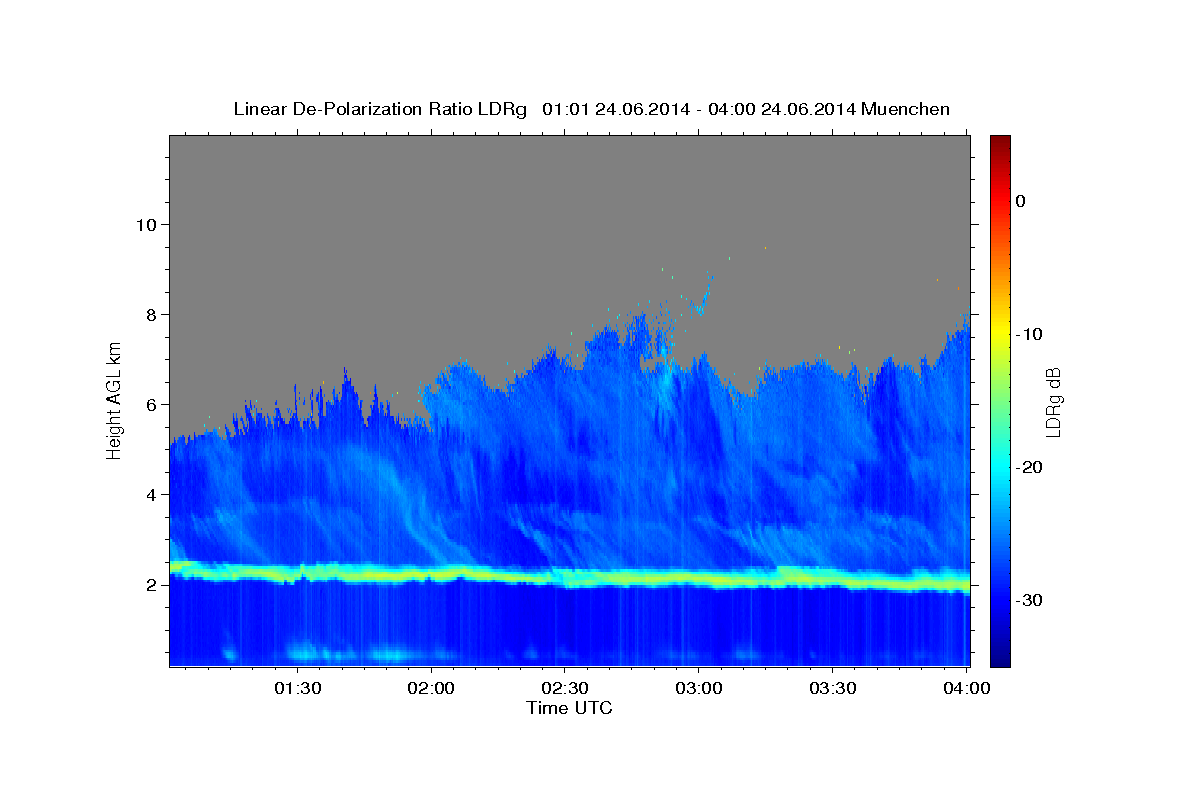Click the '04:00' time axis label
The height and width of the screenshot is (800, 1200).
(x=967, y=689)
